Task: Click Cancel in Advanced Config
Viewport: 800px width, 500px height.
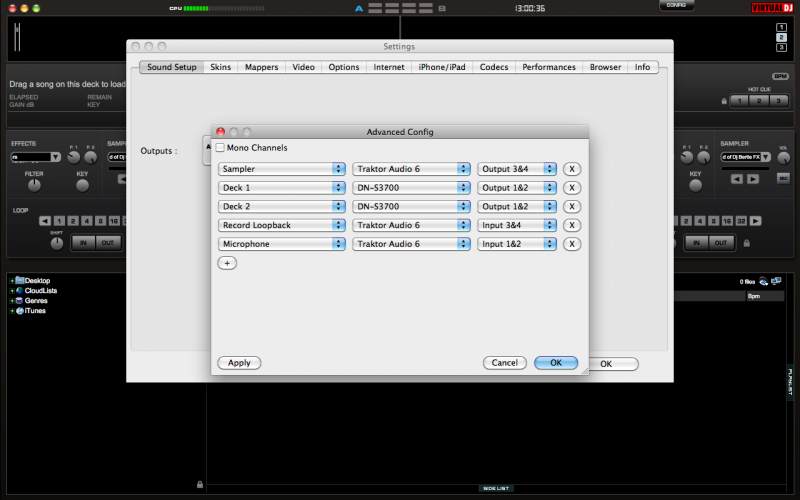Action: [504, 363]
